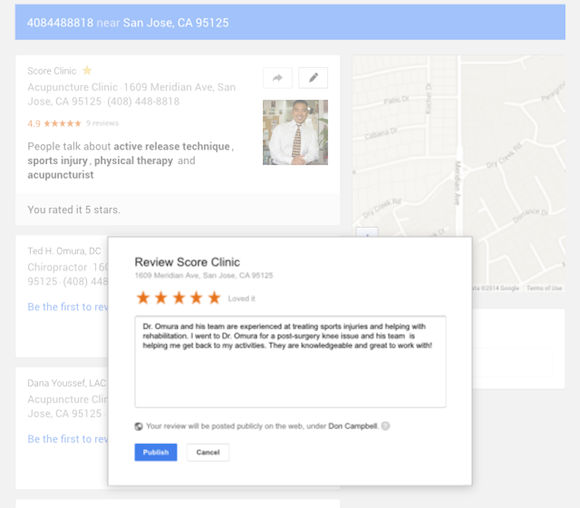Click the pencil edit icon on Score Clinic card
Viewport: 580px width, 508px height.
coord(313,78)
